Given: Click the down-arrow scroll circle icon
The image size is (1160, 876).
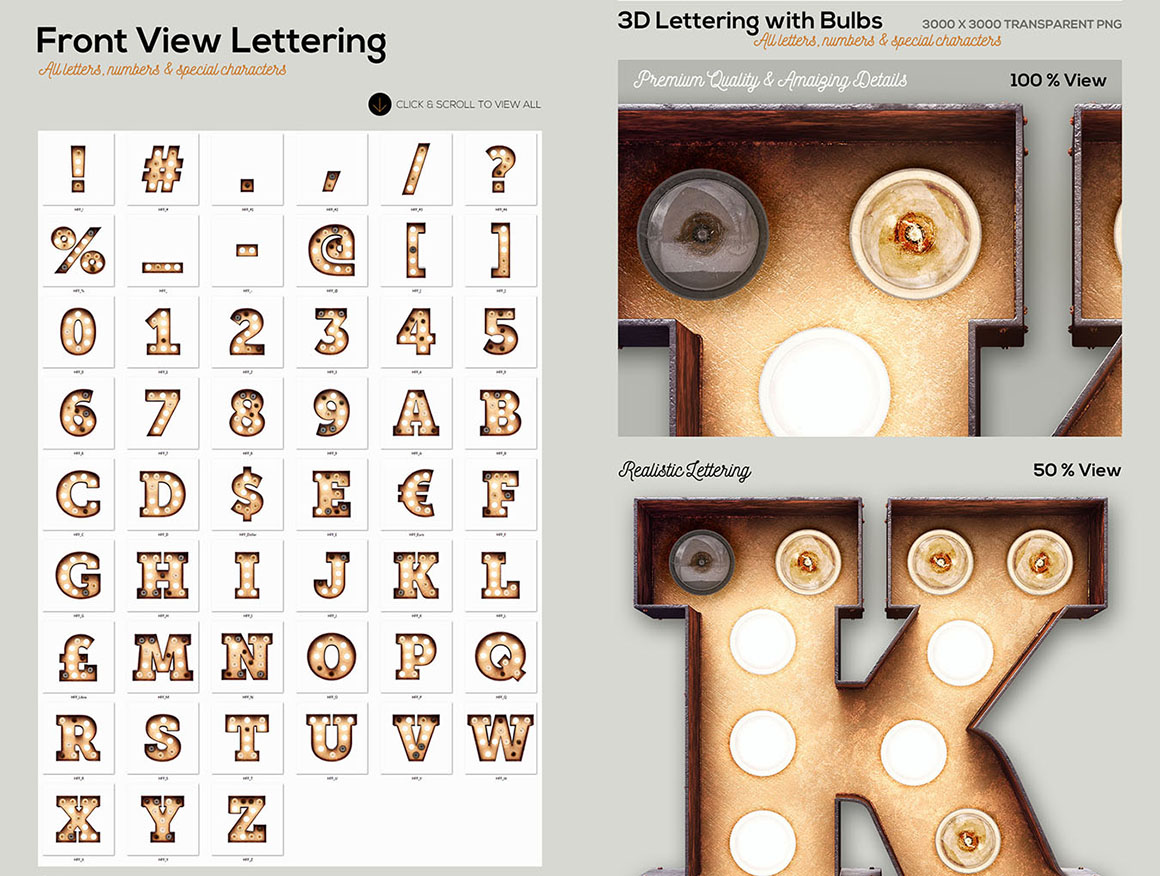Looking at the screenshot, I should [380, 104].
